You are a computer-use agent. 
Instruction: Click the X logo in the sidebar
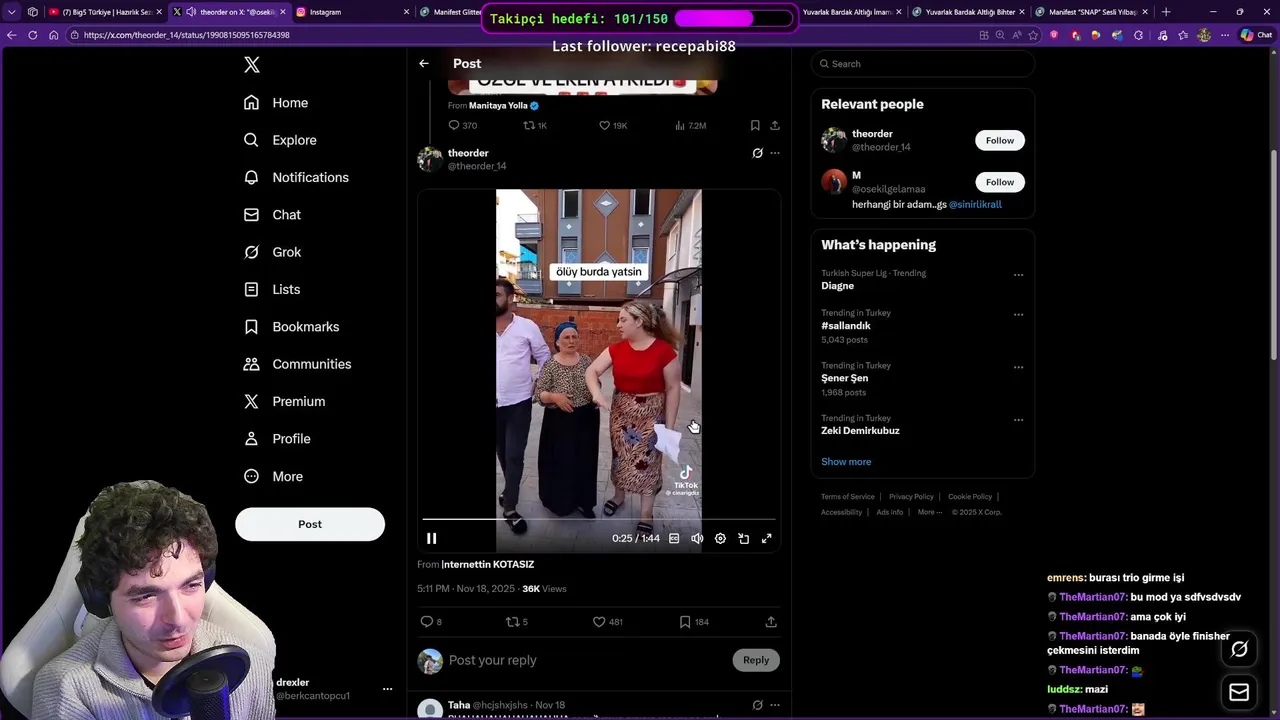(252, 65)
